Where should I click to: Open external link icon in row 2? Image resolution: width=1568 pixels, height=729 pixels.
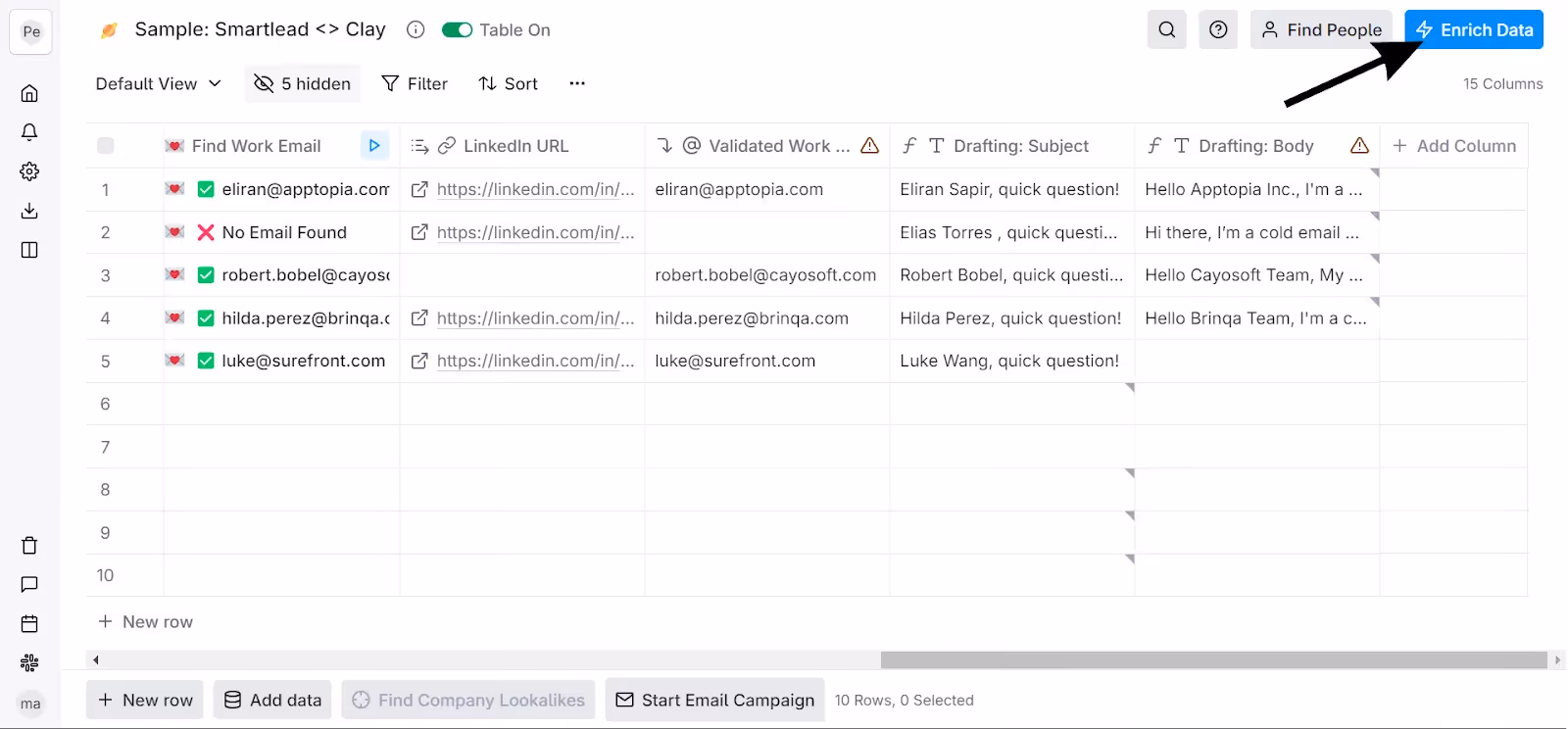419,232
